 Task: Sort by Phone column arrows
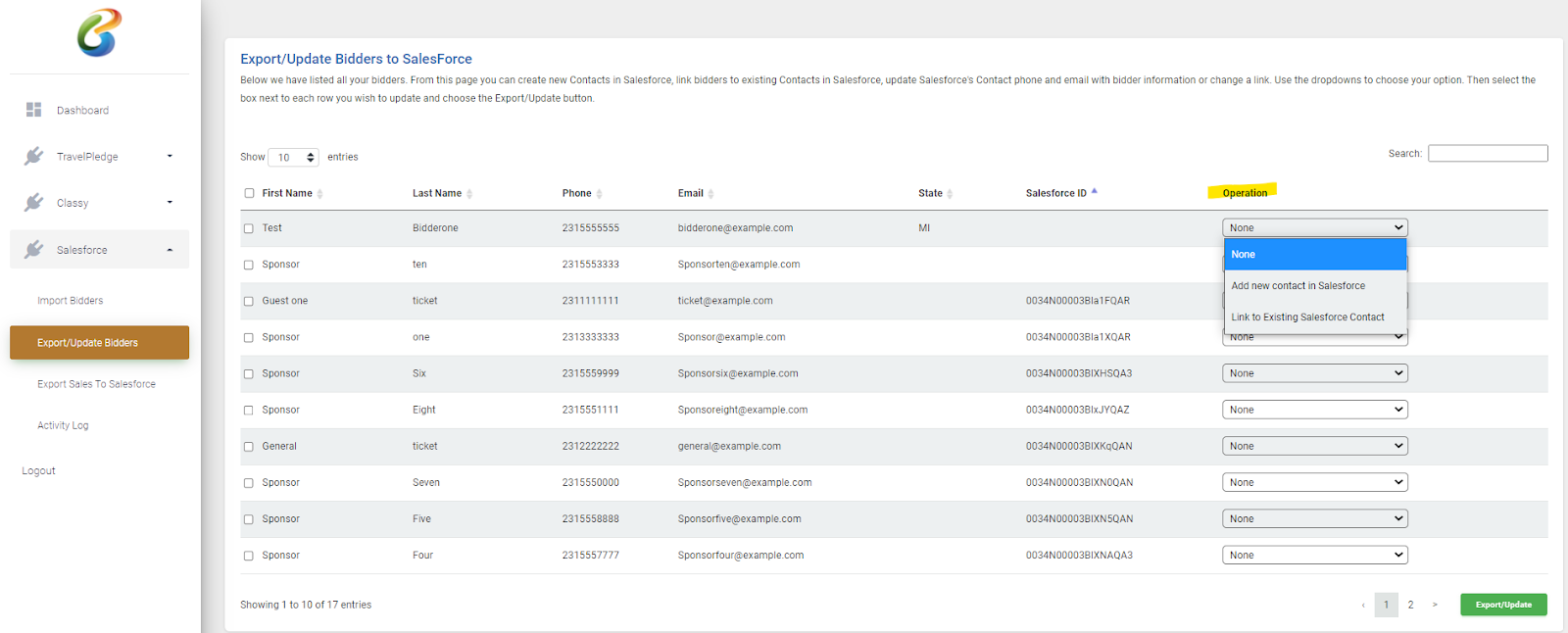[599, 194]
